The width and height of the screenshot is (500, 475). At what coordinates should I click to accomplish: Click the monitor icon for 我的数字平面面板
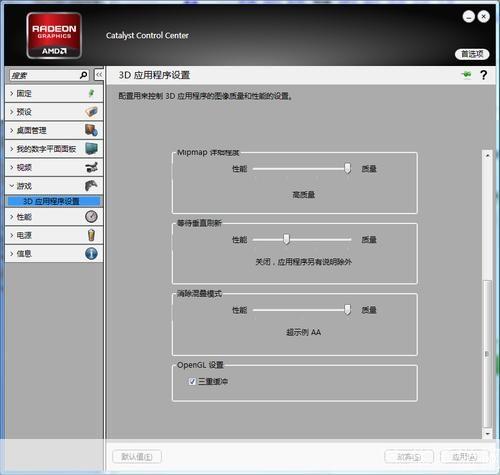coord(91,148)
